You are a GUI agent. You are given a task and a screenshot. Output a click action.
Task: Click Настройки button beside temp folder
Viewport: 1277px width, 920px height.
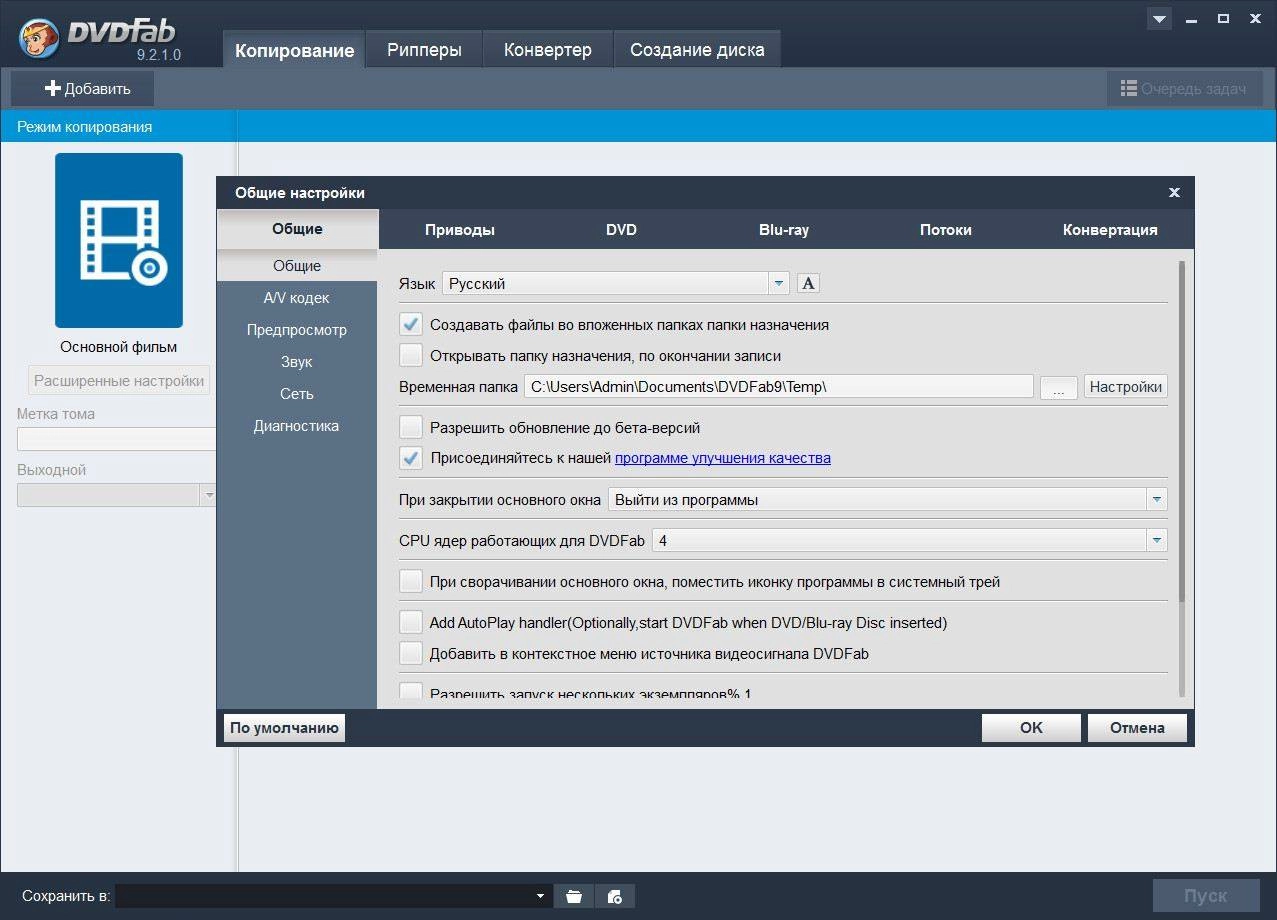point(1126,387)
